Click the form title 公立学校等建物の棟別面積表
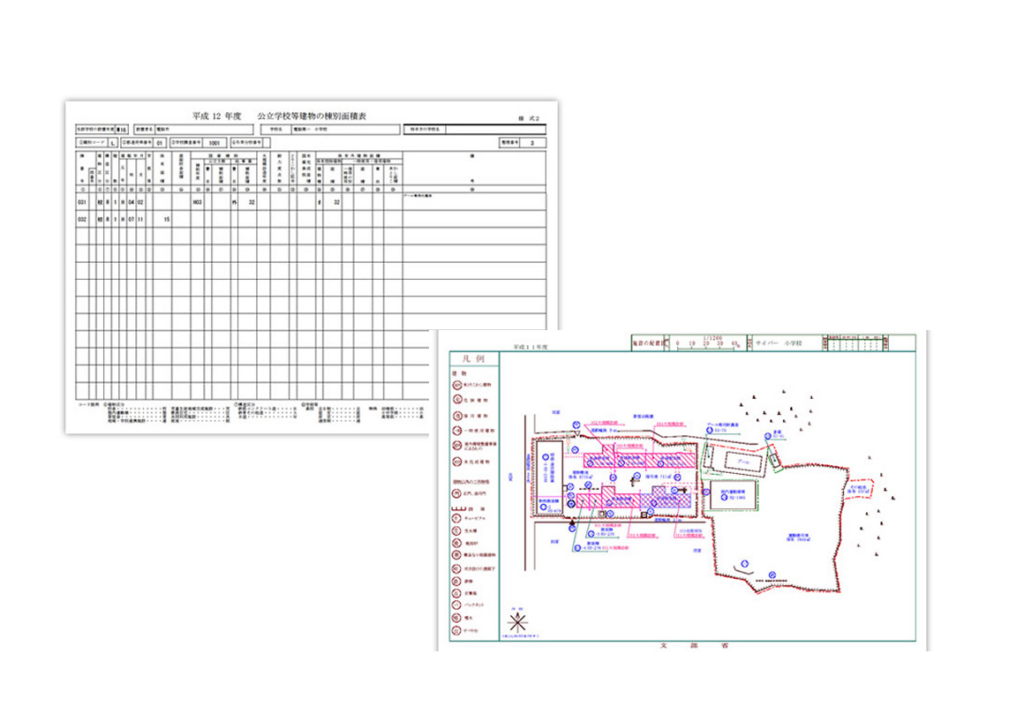The width and height of the screenshot is (1024, 714). coord(312,116)
